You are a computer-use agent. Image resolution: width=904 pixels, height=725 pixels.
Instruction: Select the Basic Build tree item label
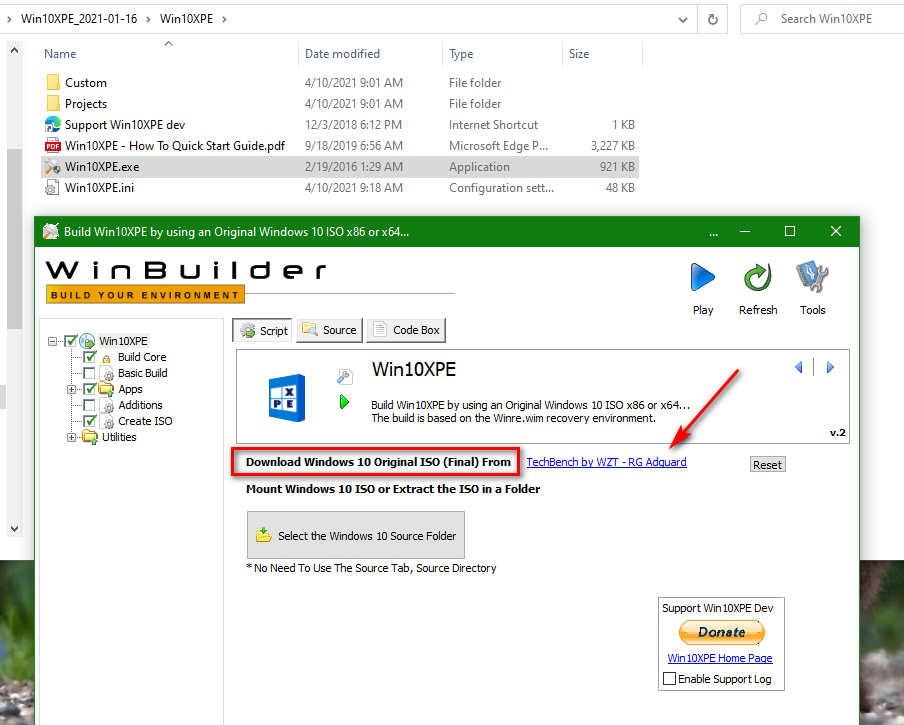click(142, 373)
